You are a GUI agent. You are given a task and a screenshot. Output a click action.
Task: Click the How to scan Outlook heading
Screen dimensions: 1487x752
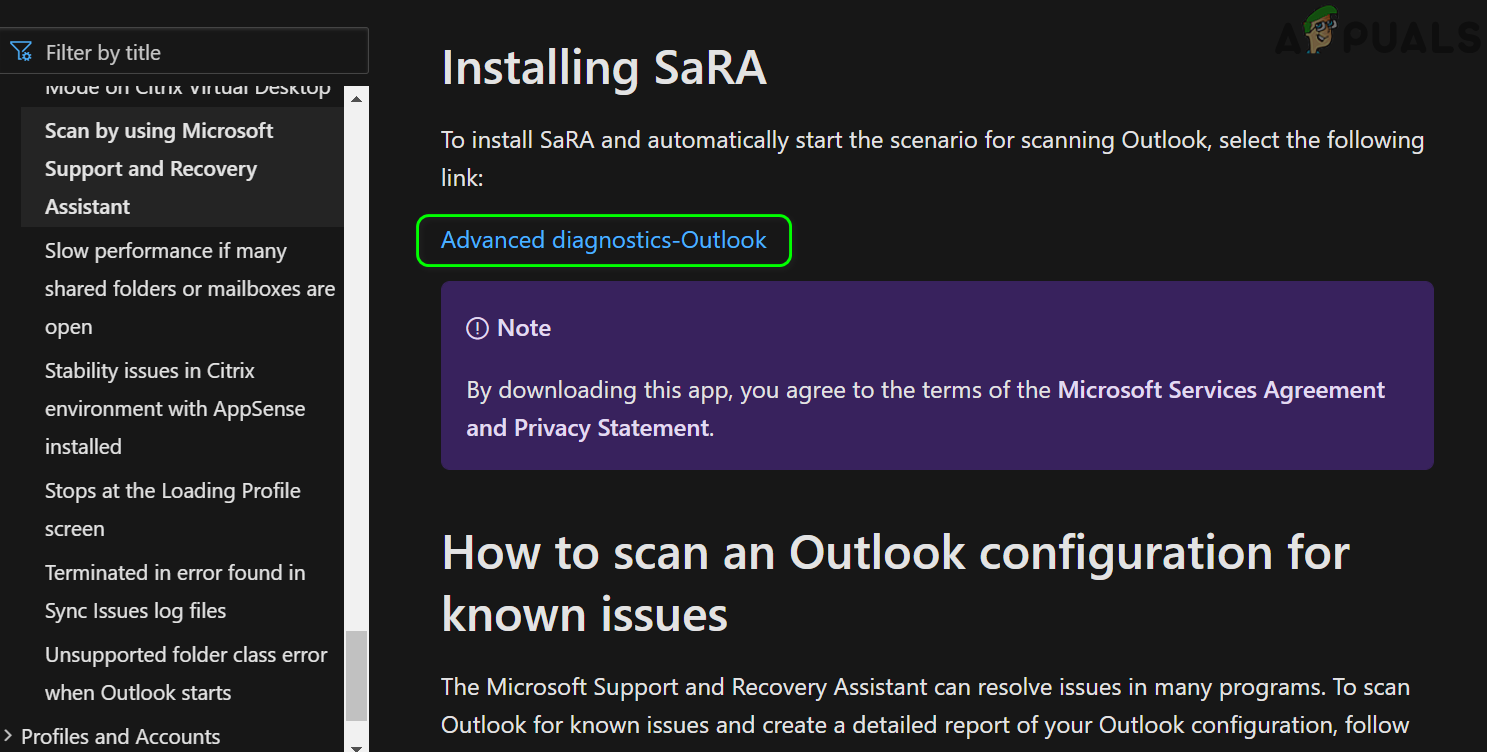pos(895,582)
